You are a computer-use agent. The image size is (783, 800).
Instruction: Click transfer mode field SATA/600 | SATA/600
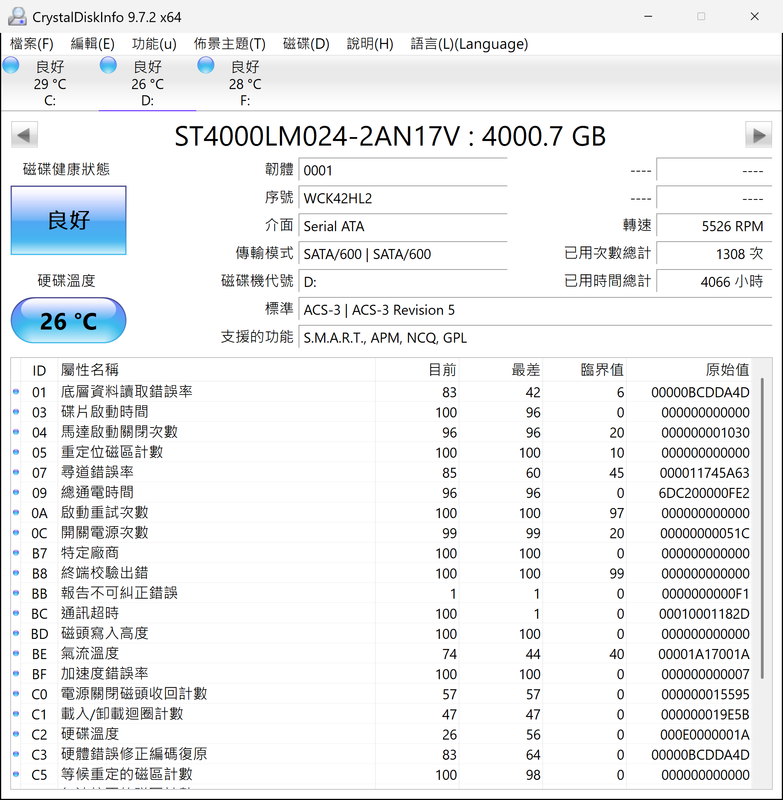(x=403, y=254)
